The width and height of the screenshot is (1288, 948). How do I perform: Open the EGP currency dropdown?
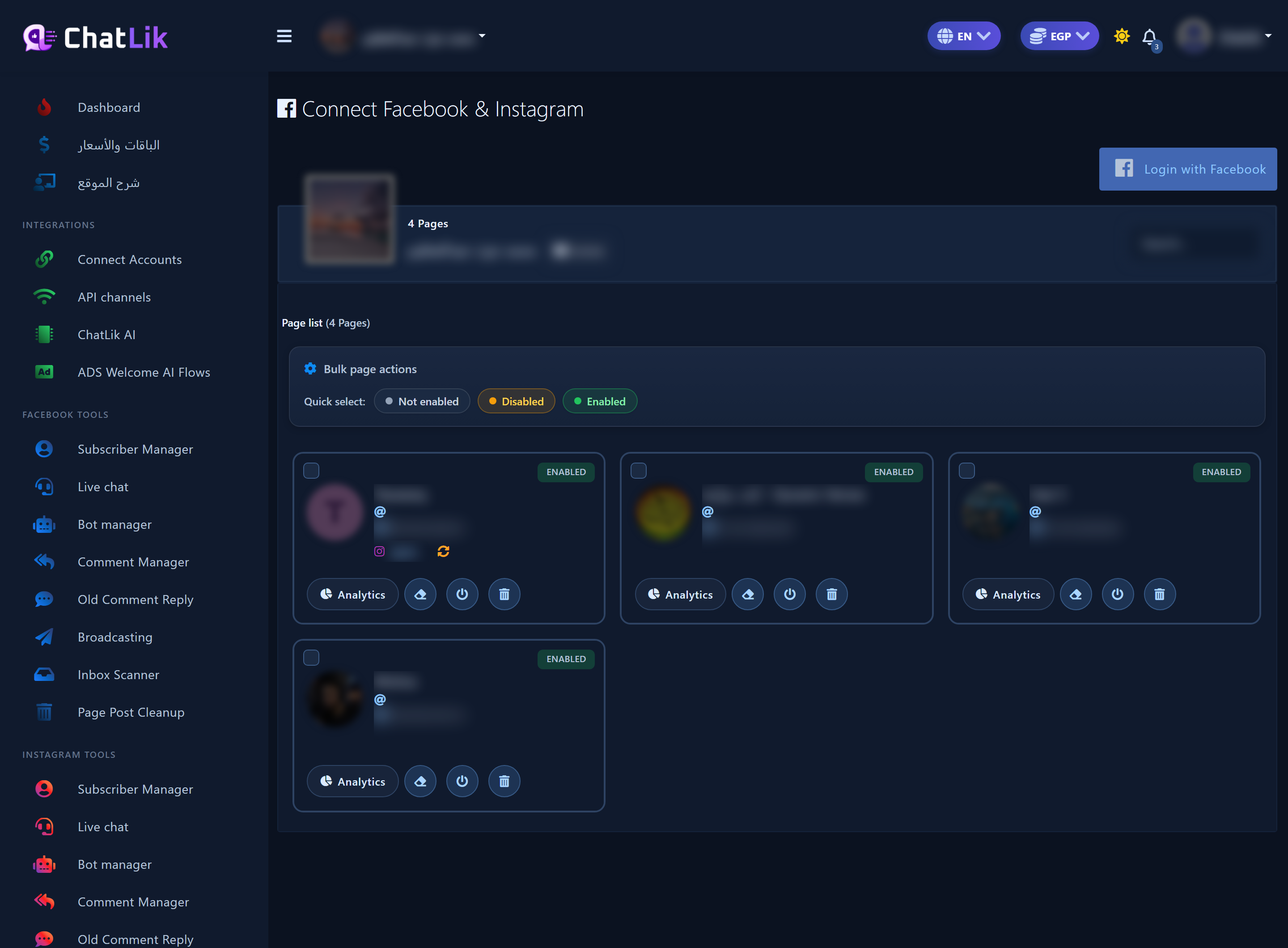pos(1059,36)
